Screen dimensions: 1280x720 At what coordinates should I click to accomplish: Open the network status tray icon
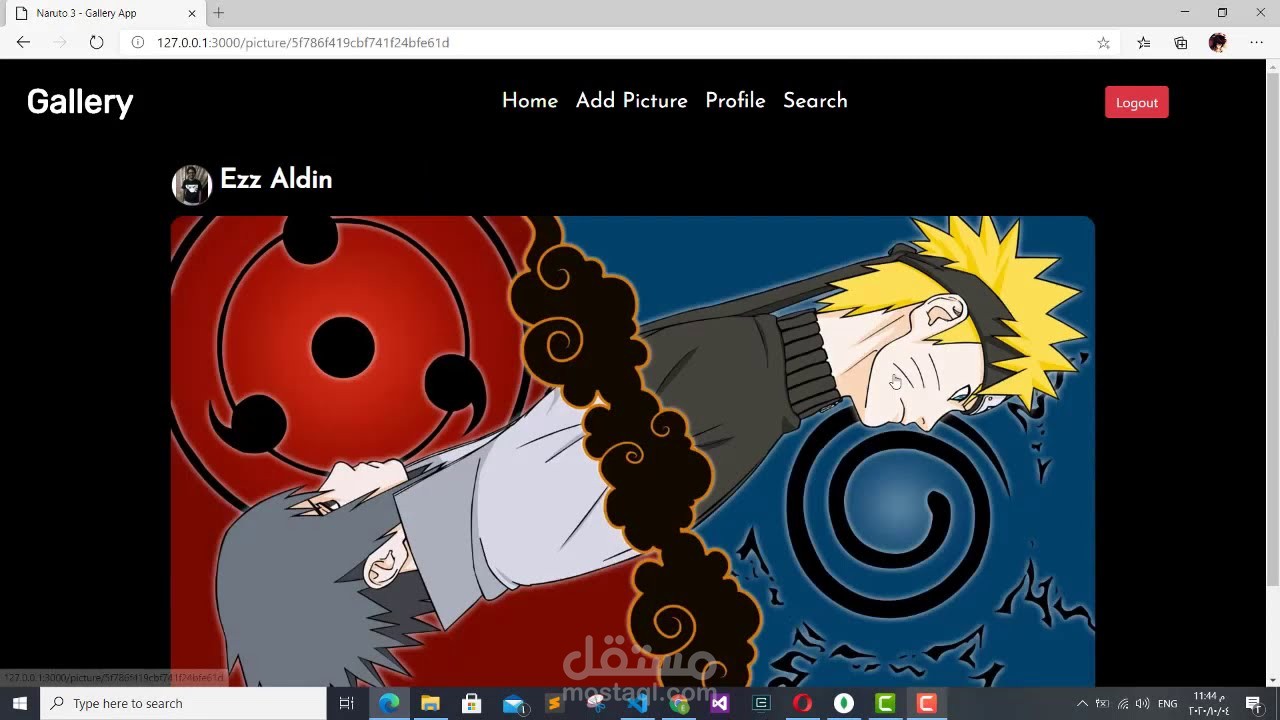pyautogui.click(x=1123, y=703)
